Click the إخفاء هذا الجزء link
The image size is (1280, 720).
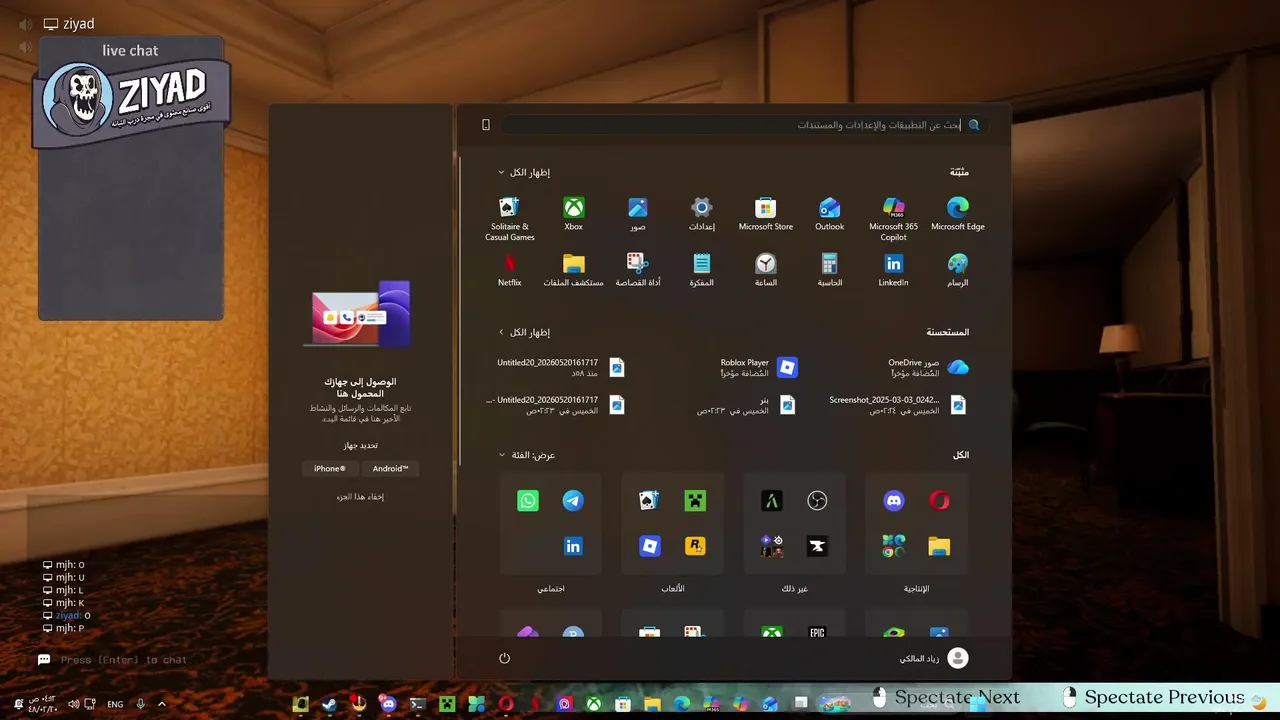pyautogui.click(x=360, y=497)
